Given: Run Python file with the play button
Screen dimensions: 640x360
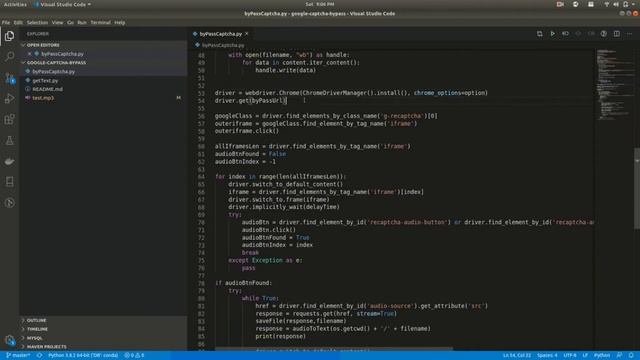Looking at the screenshot, I should (552, 34).
